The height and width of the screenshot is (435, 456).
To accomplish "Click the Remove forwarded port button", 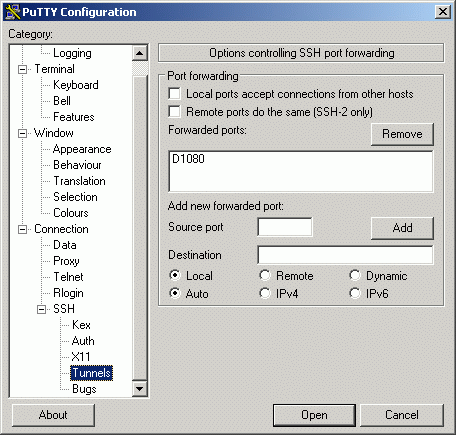I will point(402,134).
